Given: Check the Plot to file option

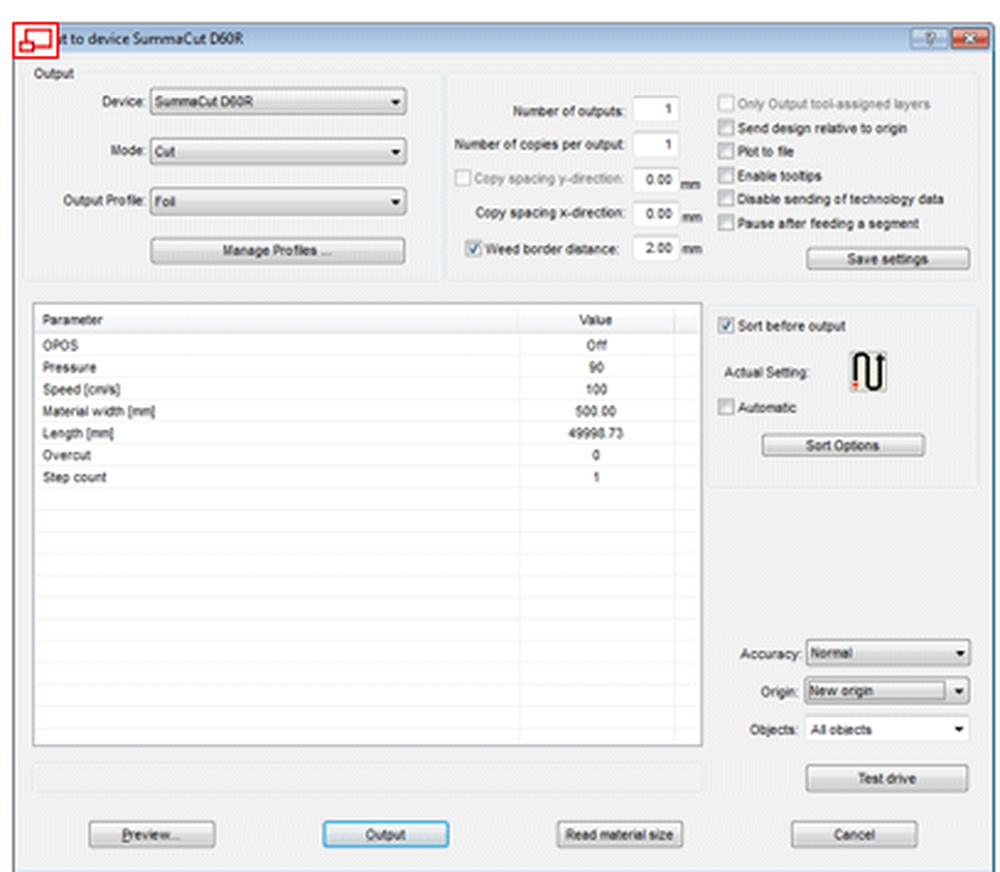Looking at the screenshot, I should tap(726, 151).
